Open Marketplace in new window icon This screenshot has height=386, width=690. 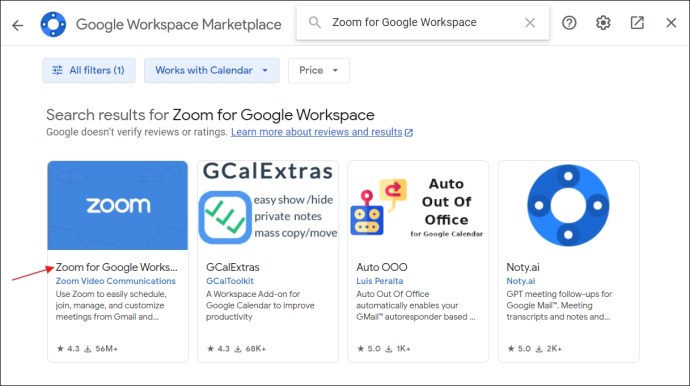[637, 22]
